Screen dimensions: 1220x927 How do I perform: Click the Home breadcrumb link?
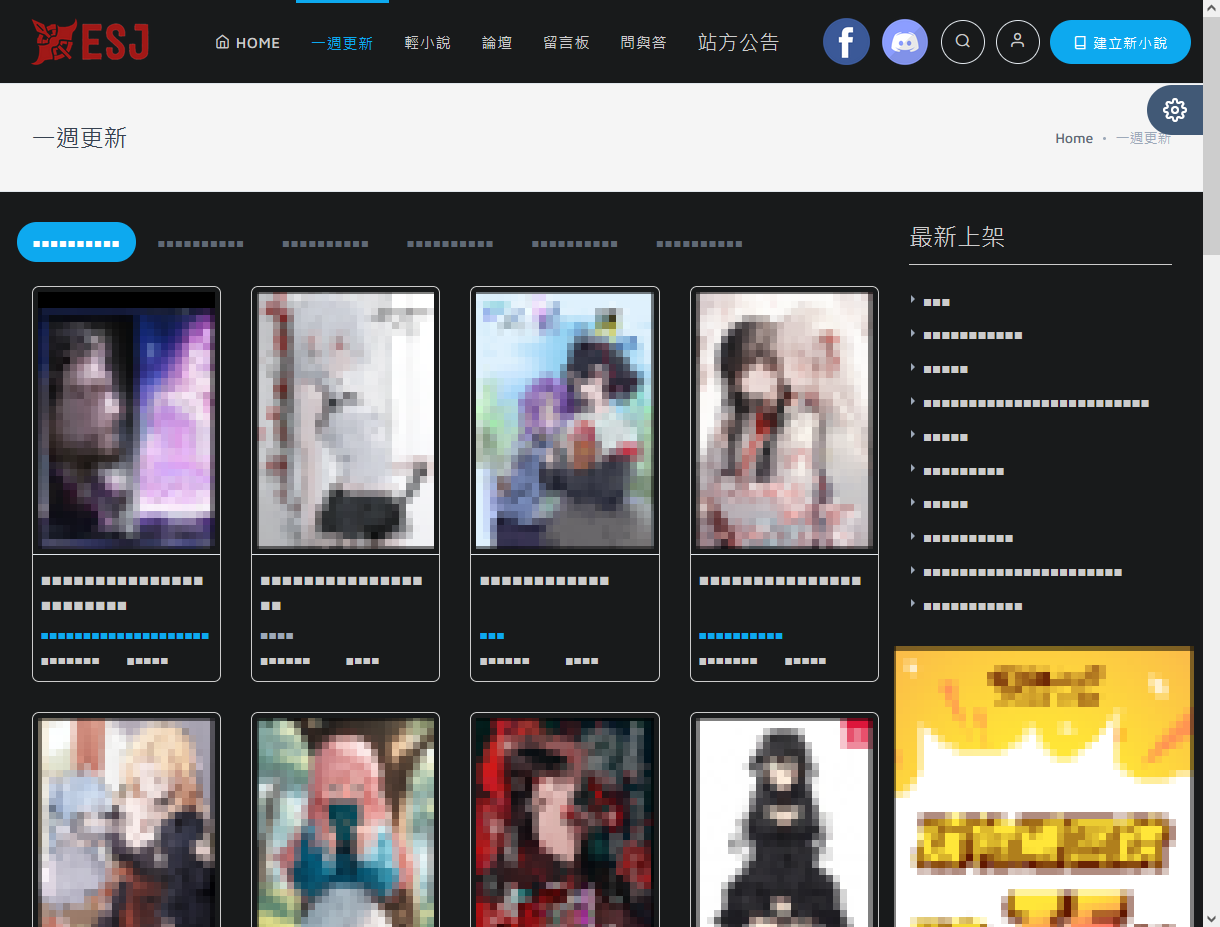[x=1074, y=138]
